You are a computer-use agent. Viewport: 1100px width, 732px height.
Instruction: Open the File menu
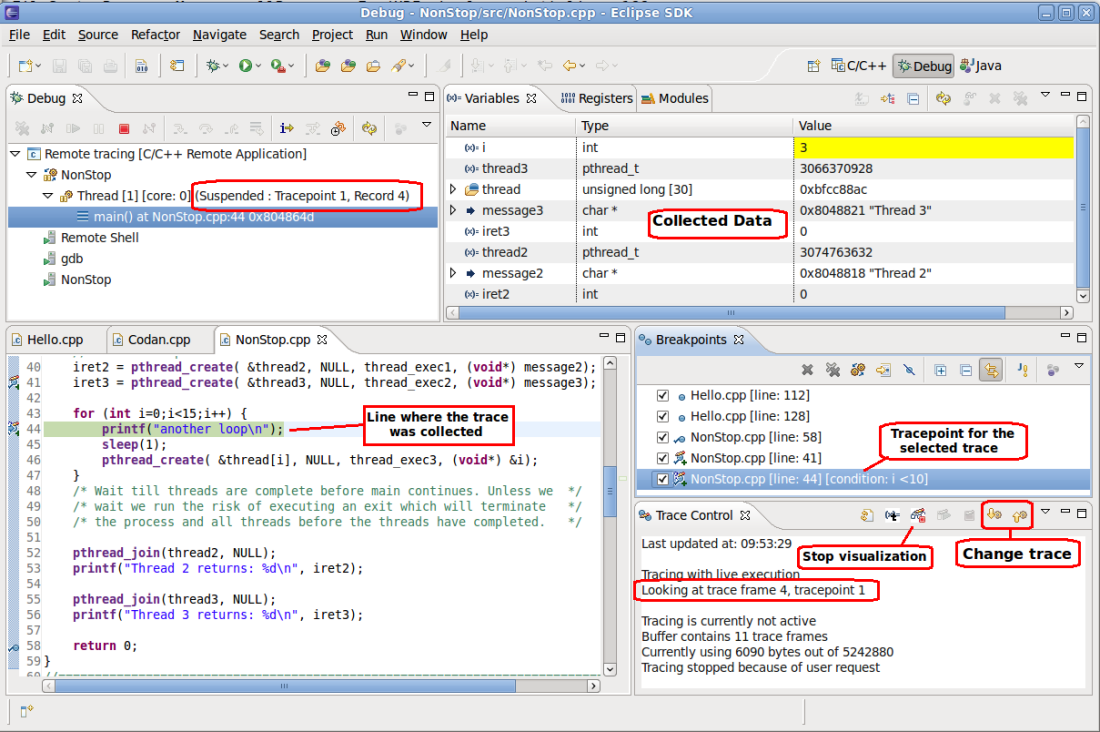(x=19, y=34)
